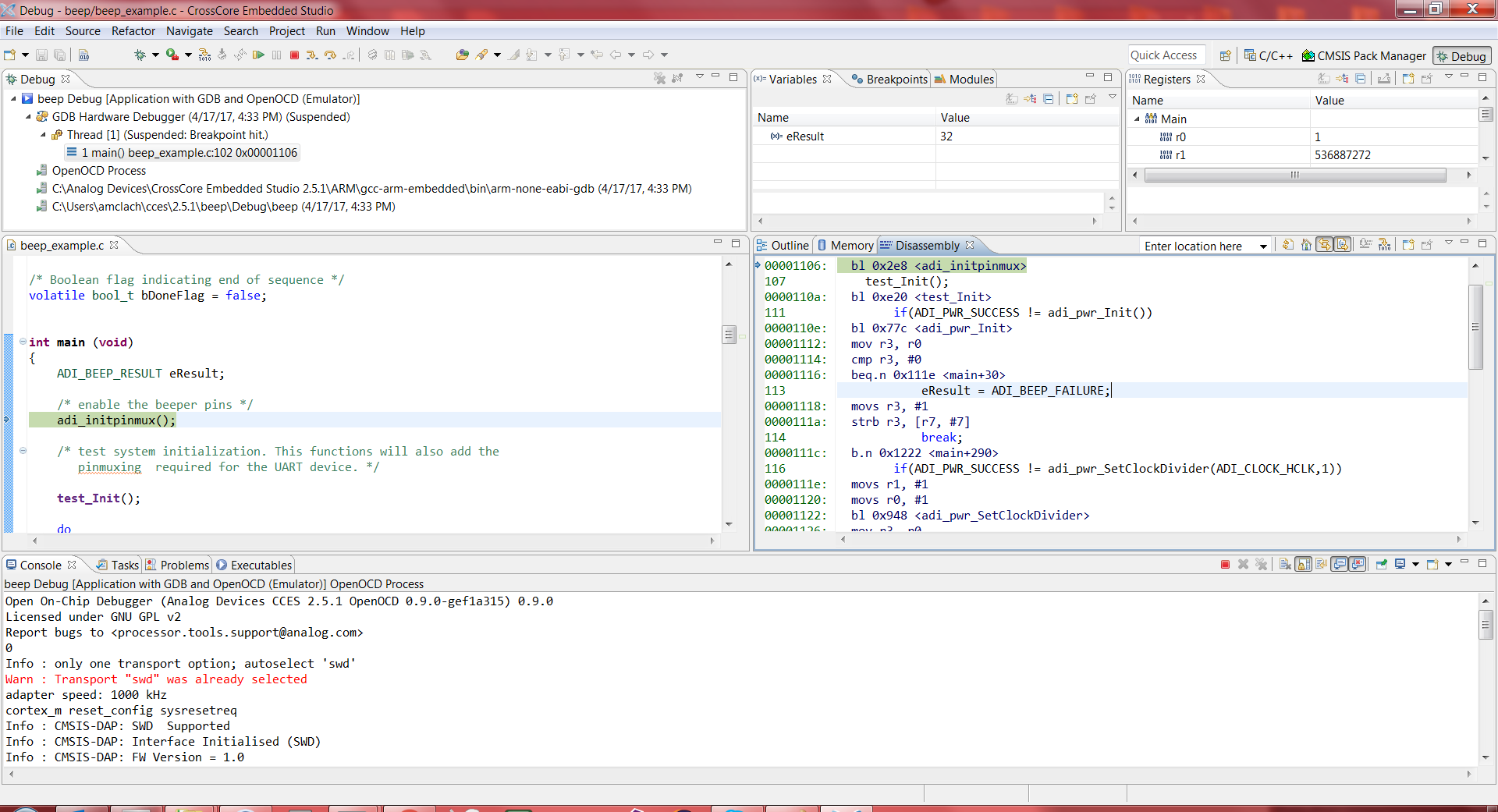Toggle Word Wrap in the Console
The height and width of the screenshot is (812, 1498).
[1321, 564]
